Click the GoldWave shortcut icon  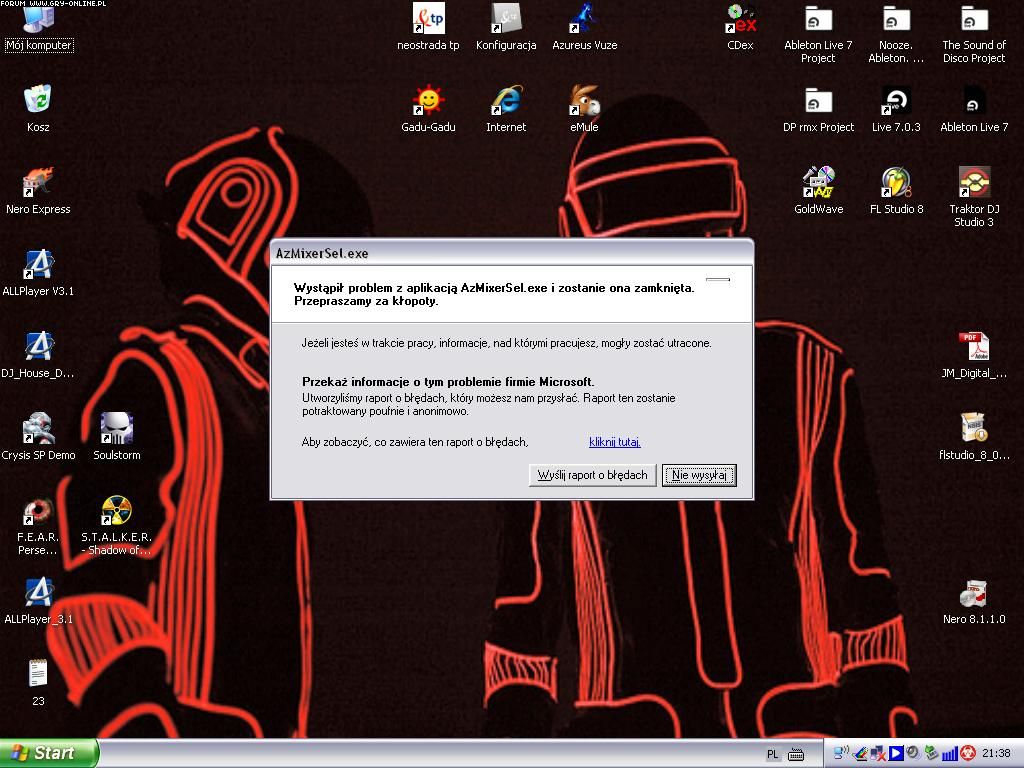tap(818, 191)
